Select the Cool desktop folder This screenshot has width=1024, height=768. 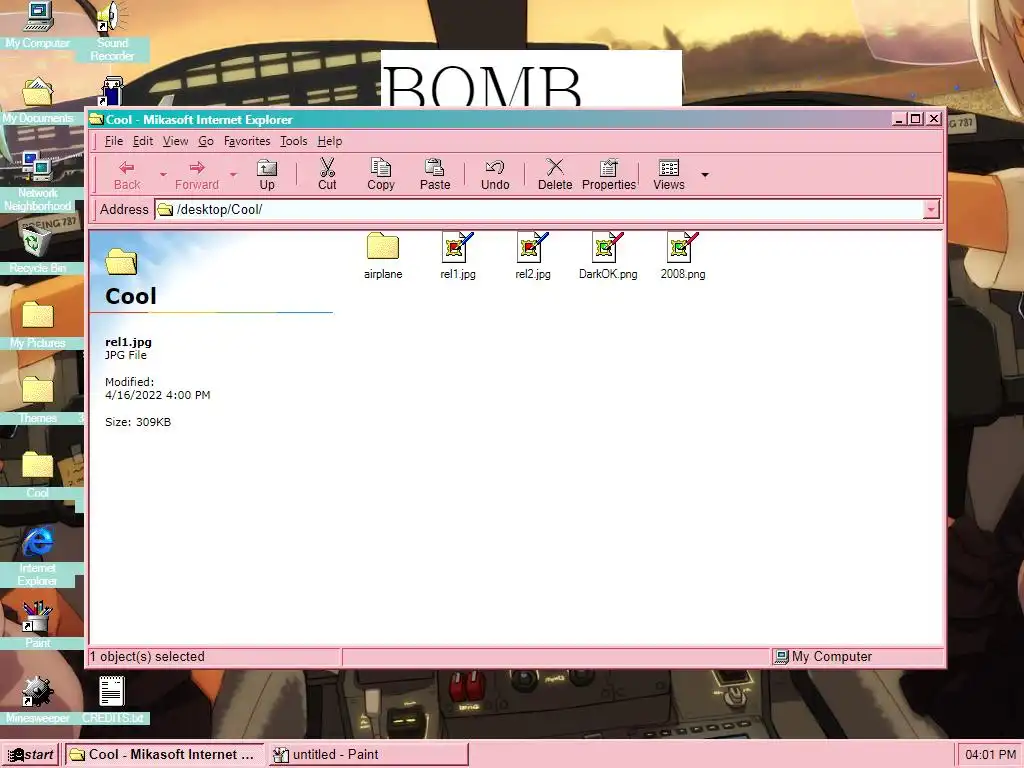point(38,475)
